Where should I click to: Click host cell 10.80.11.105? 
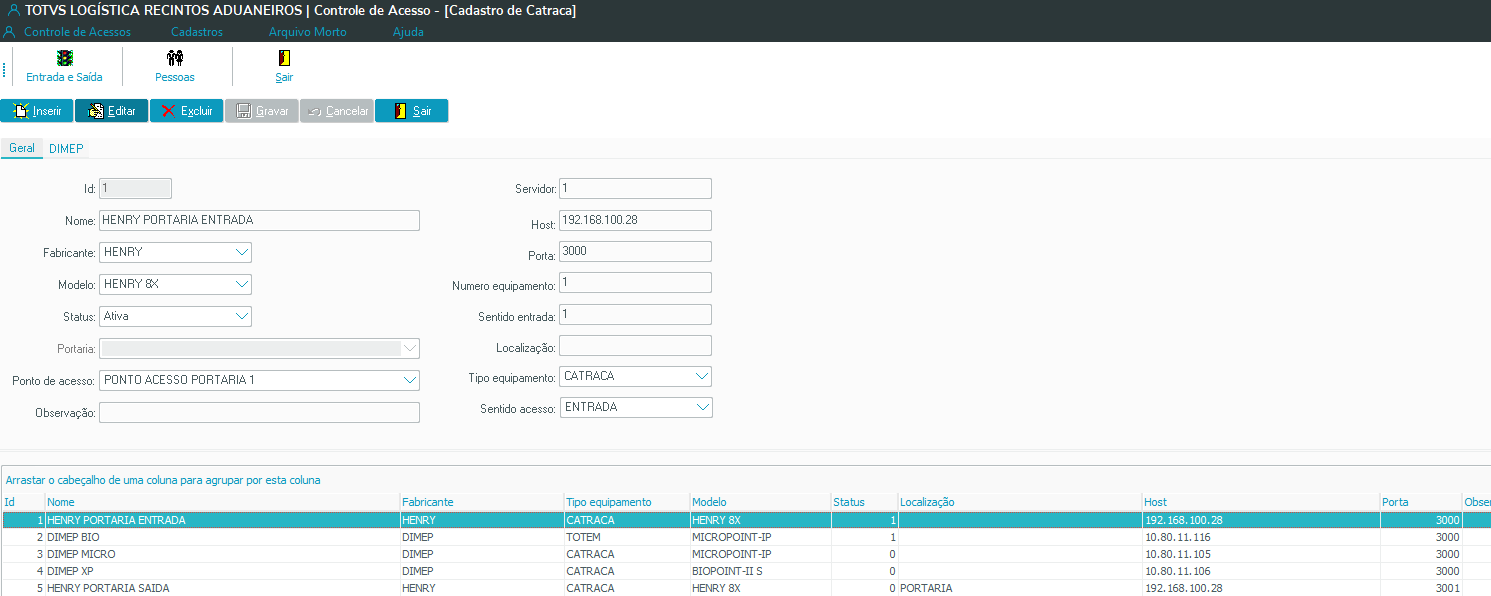[1261, 554]
